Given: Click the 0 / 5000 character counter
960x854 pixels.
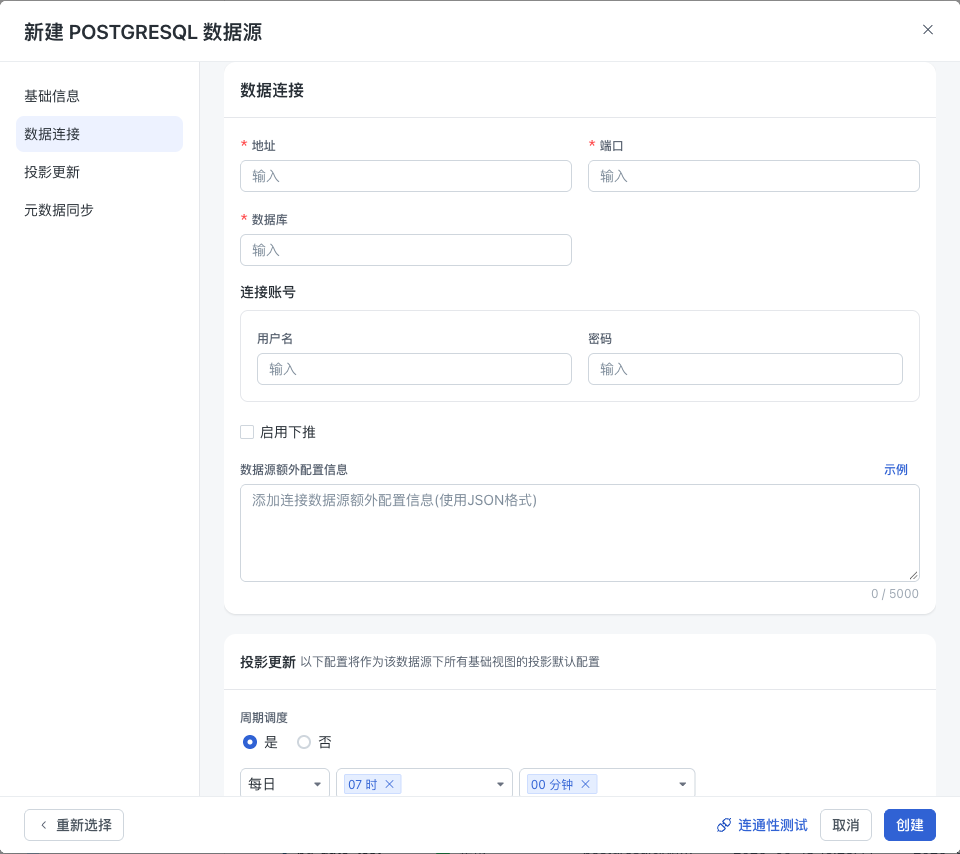Looking at the screenshot, I should pyautogui.click(x=894, y=594).
